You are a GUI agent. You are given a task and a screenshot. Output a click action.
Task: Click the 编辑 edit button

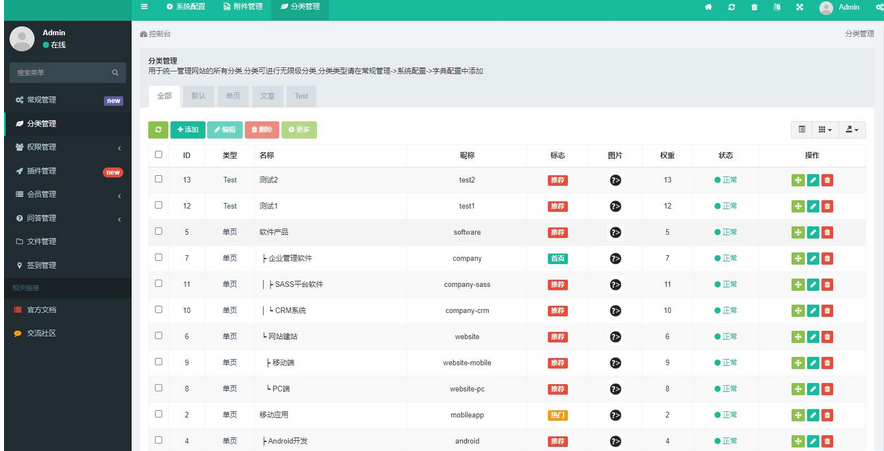coord(224,130)
